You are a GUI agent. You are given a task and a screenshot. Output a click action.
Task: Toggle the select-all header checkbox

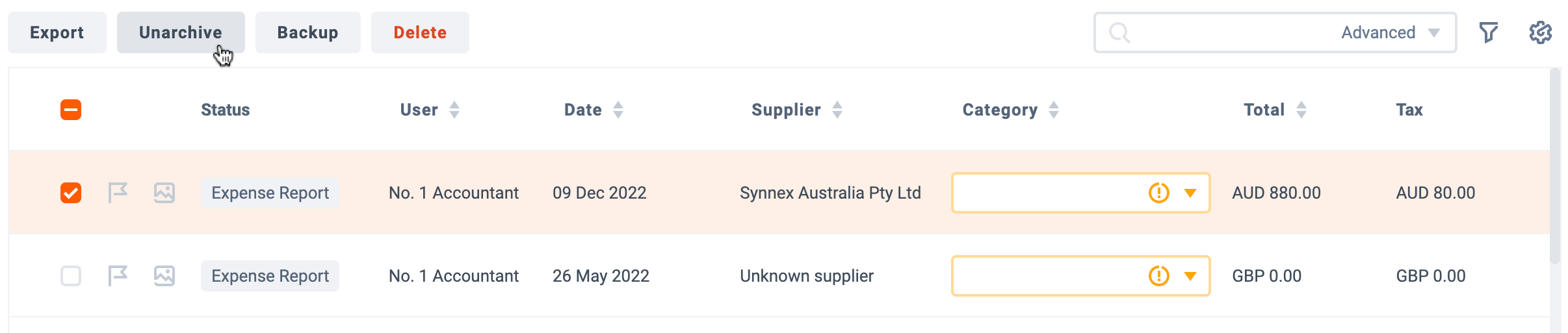(71, 110)
